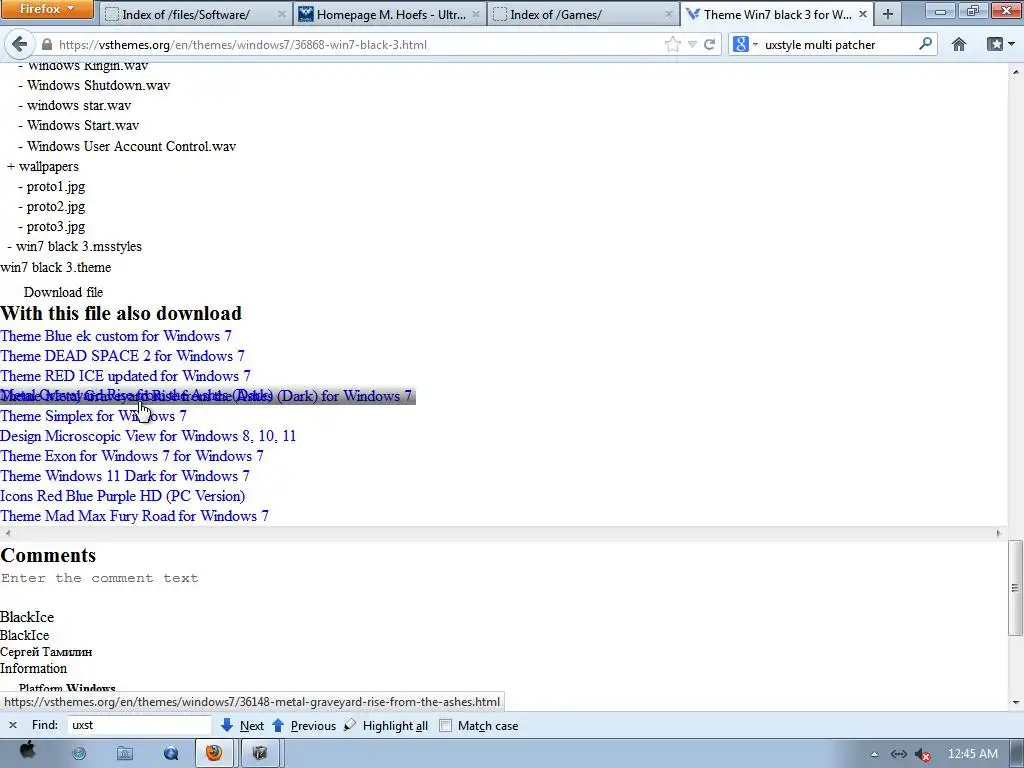The width and height of the screenshot is (1024, 768).
Task: Click the address bar URL field
Action: [358, 44]
